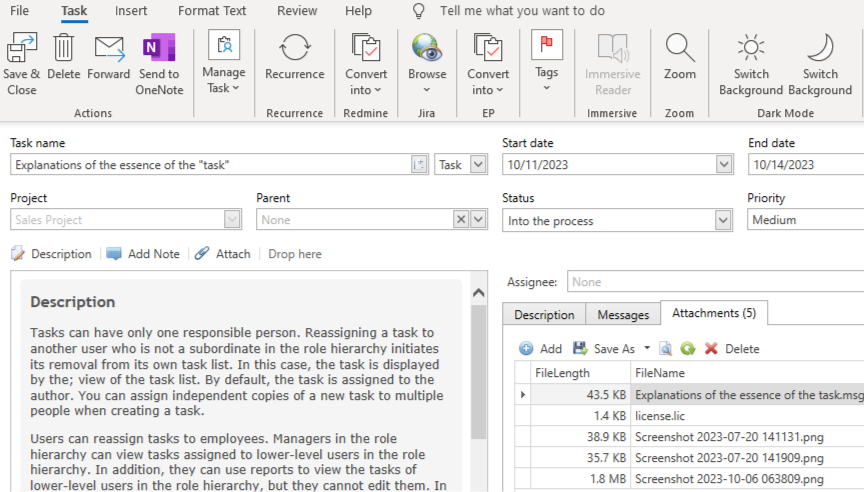Expand the Manage Task menu
This screenshot has width=864, height=492.
tap(223, 62)
